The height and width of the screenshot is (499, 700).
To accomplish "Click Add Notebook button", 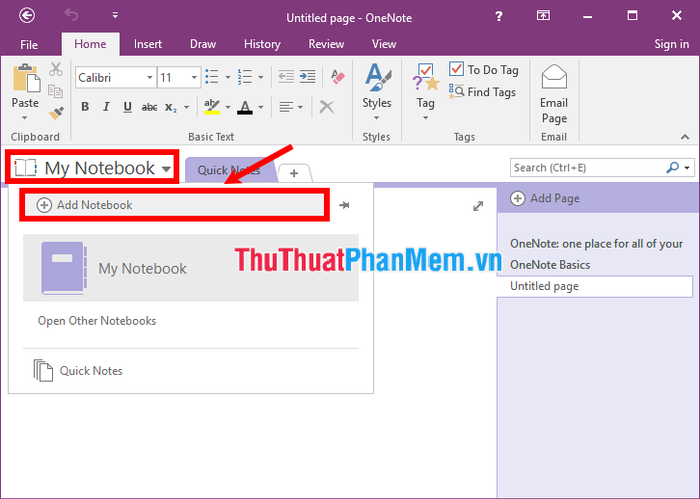I will tap(174, 205).
